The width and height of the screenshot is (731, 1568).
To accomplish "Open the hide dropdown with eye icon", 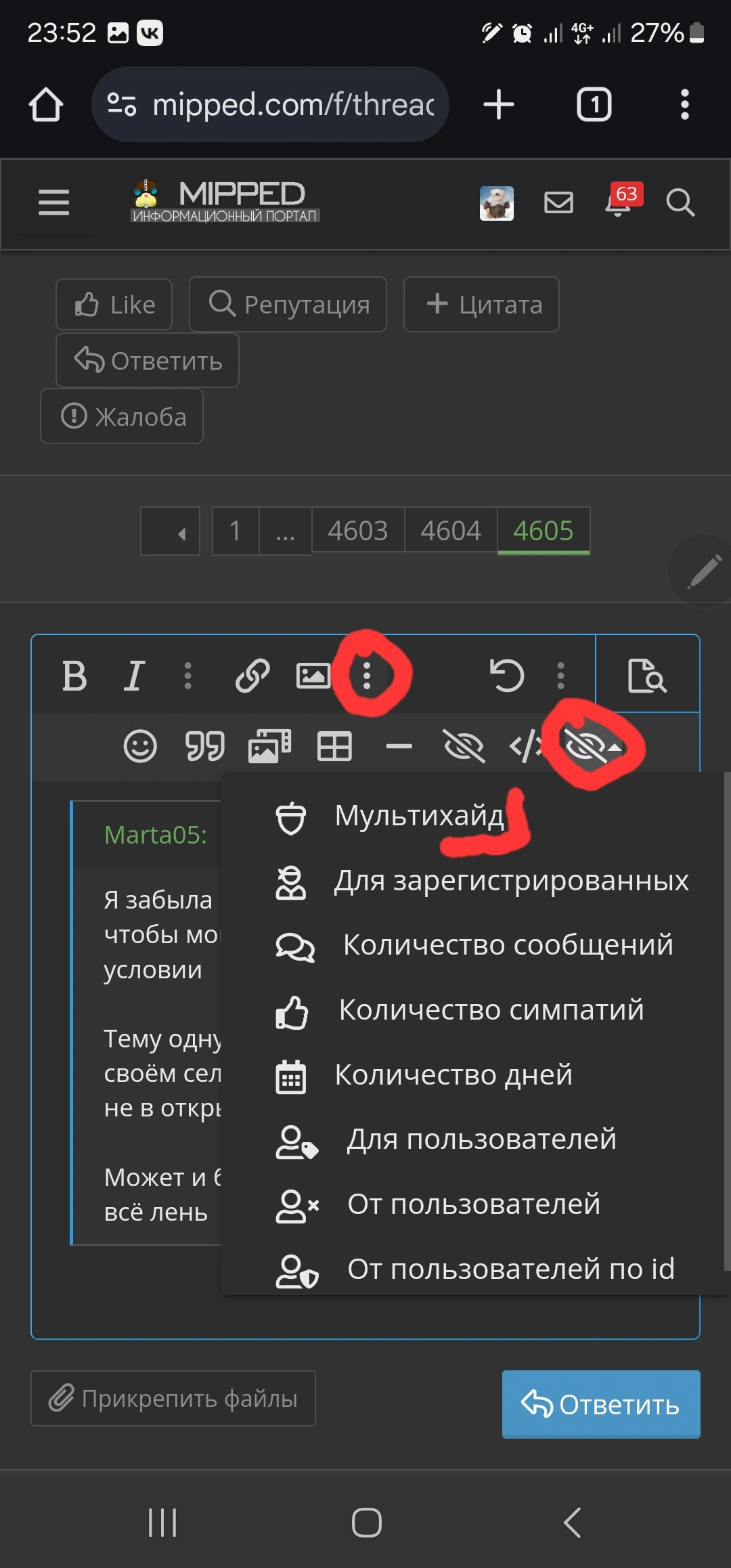I will [x=593, y=747].
